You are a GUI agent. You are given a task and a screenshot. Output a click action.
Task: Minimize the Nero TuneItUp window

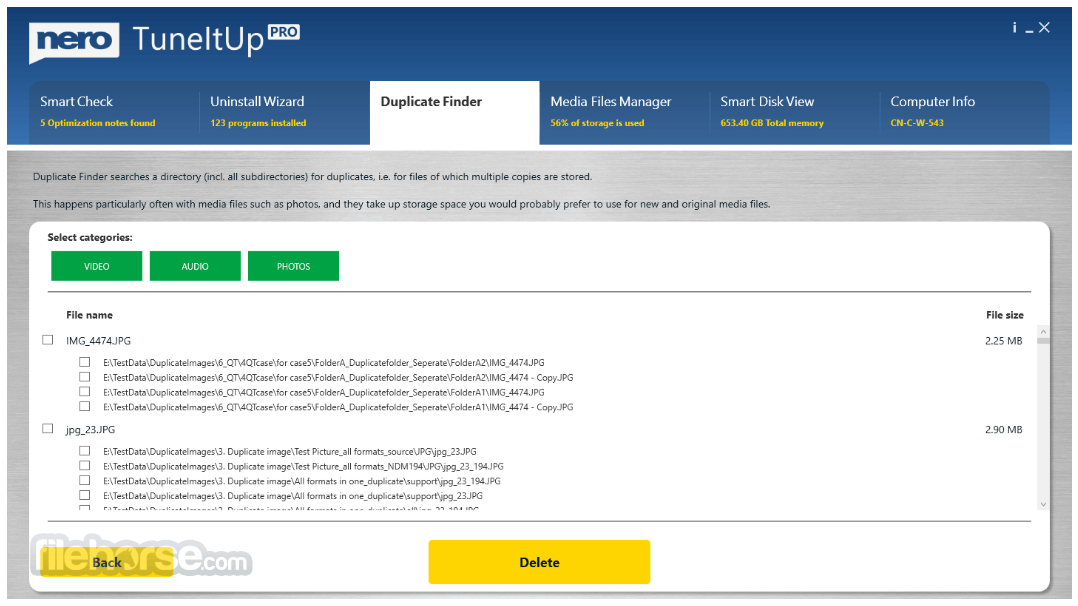(1029, 30)
